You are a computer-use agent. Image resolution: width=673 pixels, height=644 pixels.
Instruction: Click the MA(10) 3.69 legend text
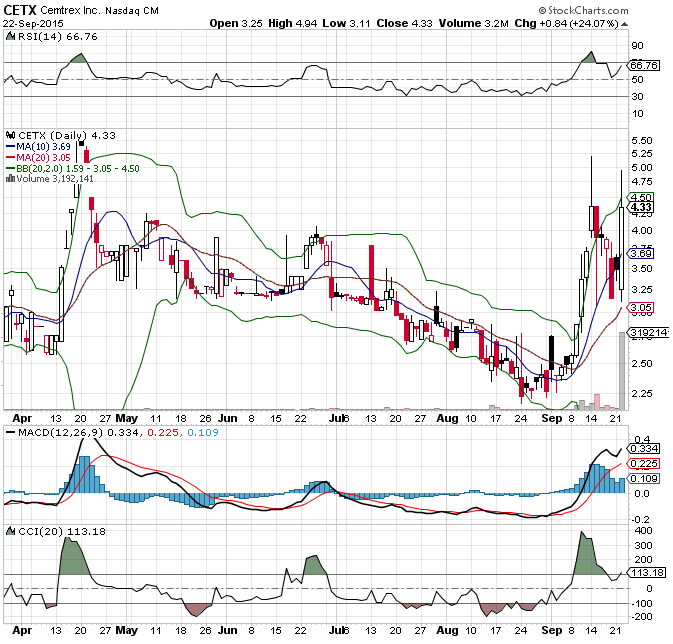(x=43, y=147)
